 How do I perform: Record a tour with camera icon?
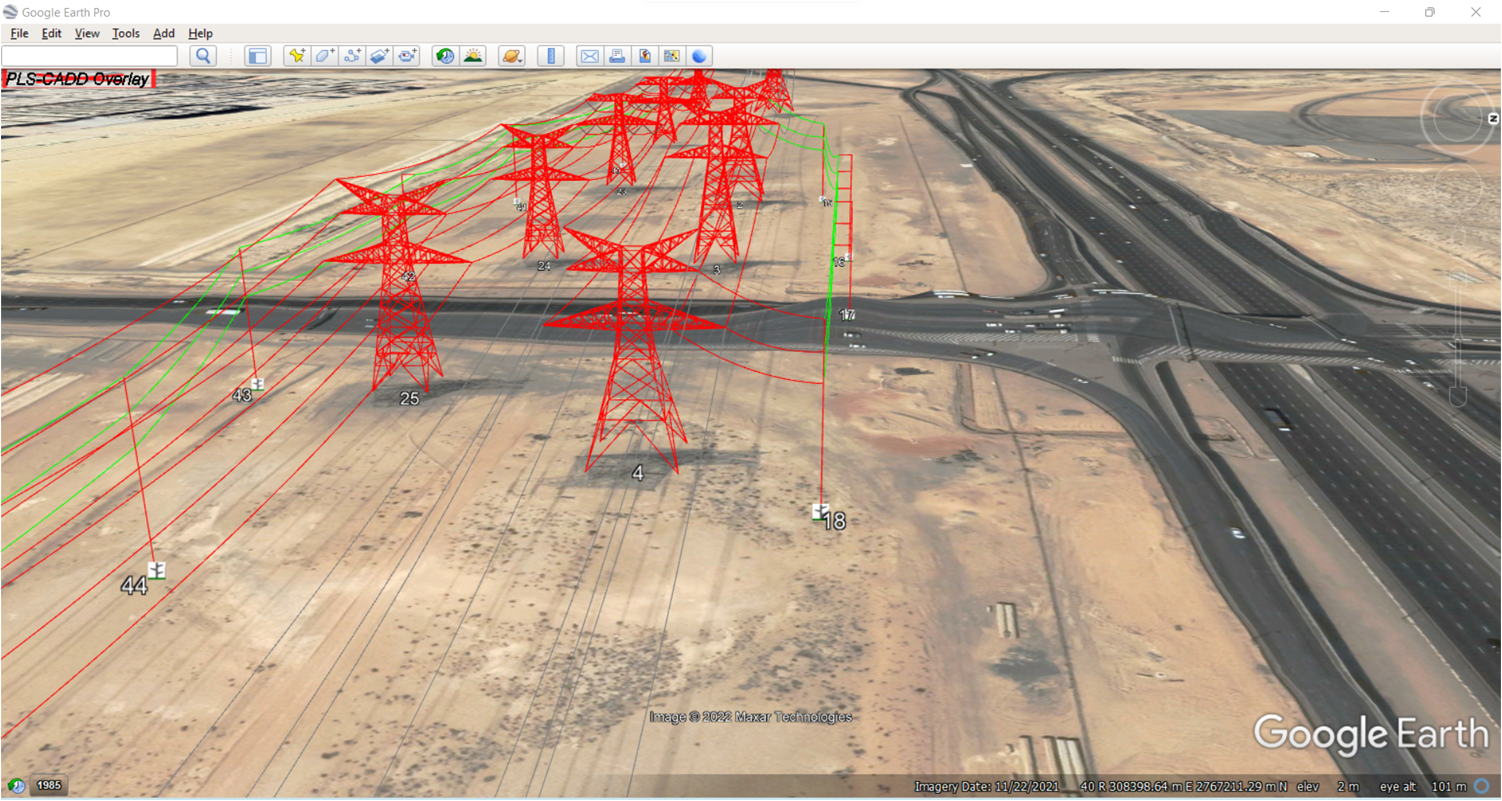pos(407,56)
